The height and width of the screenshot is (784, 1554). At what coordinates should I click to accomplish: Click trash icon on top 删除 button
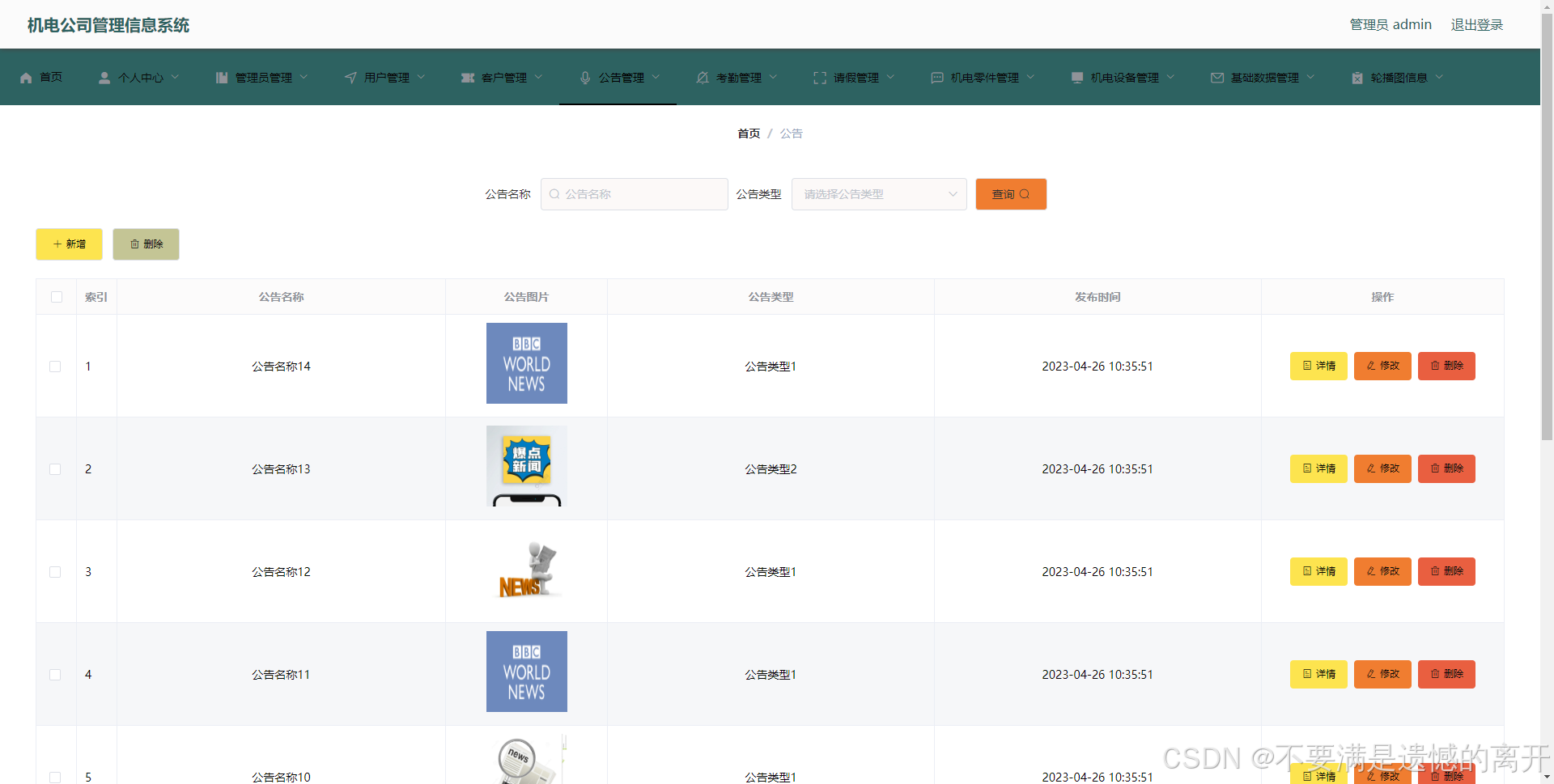(135, 244)
